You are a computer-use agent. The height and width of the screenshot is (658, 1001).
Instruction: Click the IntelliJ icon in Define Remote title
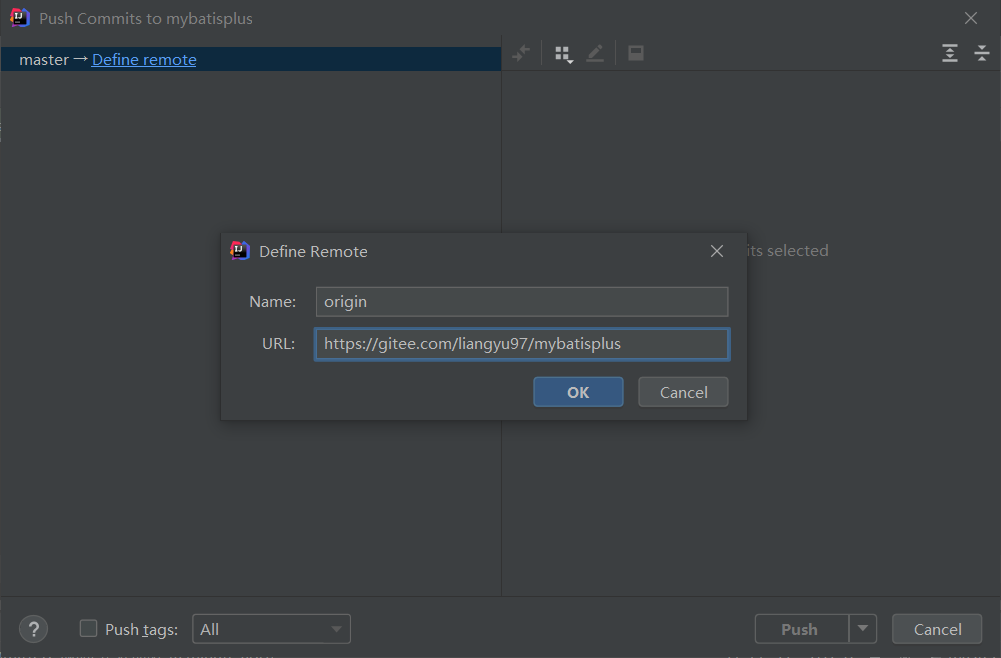(239, 251)
